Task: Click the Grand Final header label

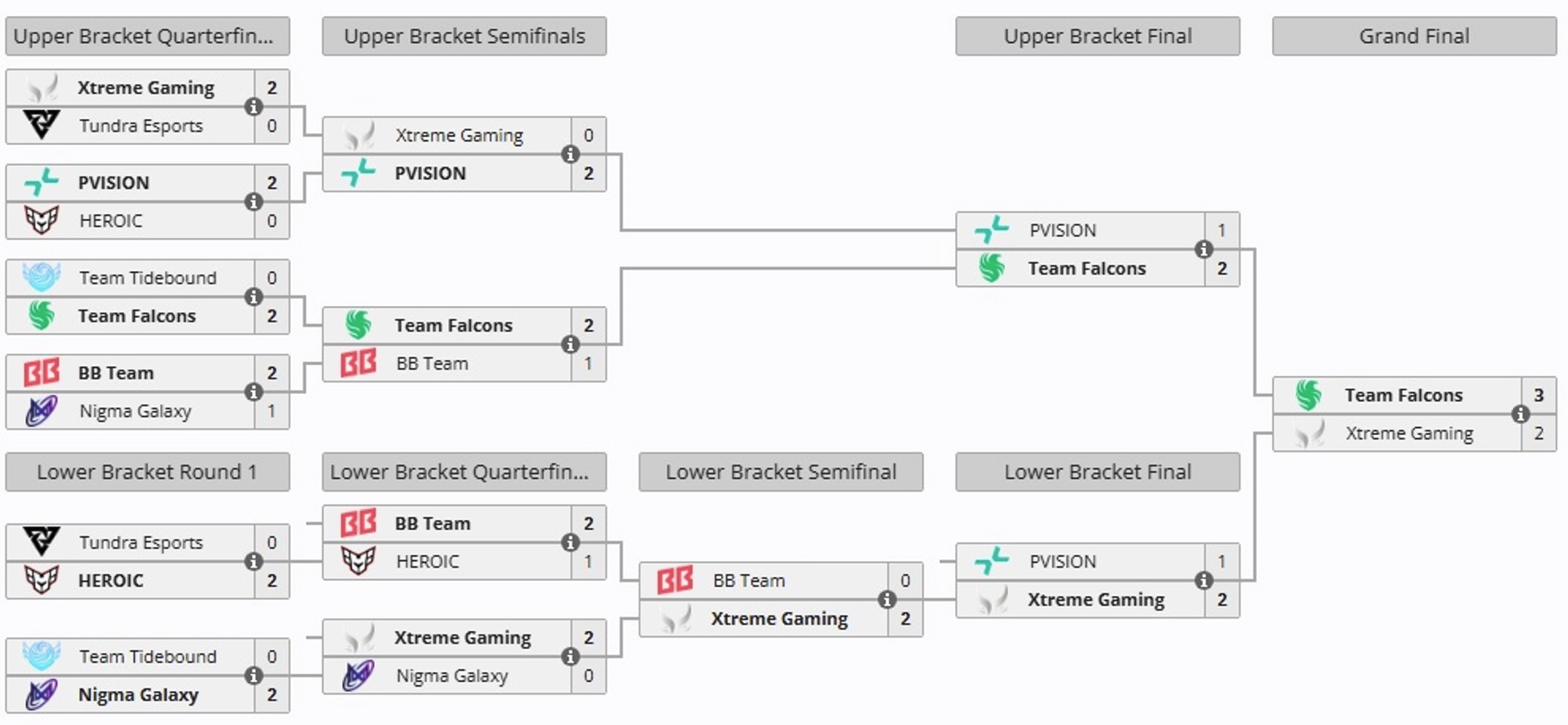Action: click(x=1414, y=36)
